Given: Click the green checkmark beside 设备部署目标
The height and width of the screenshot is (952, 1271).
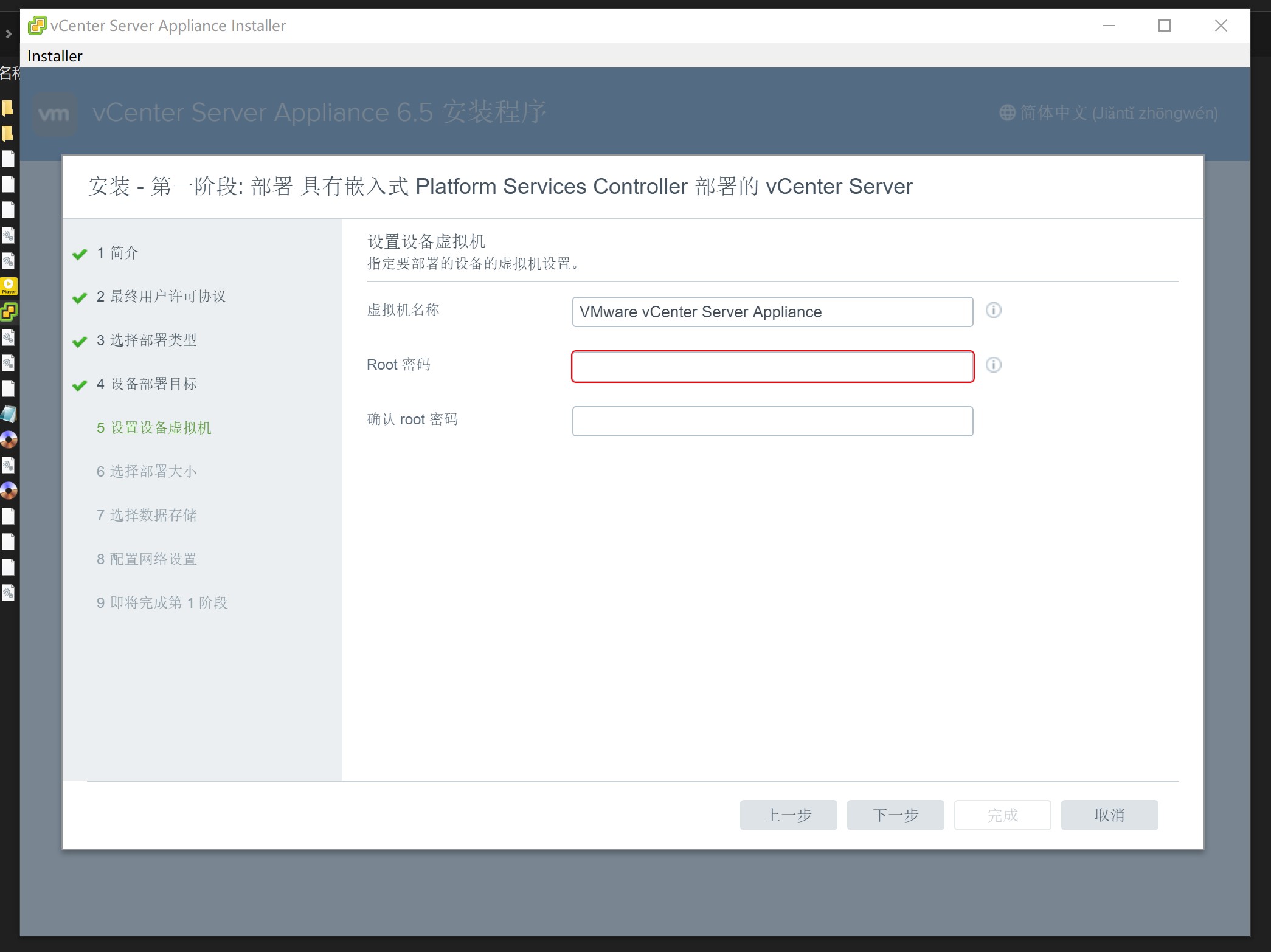Looking at the screenshot, I should (80, 385).
